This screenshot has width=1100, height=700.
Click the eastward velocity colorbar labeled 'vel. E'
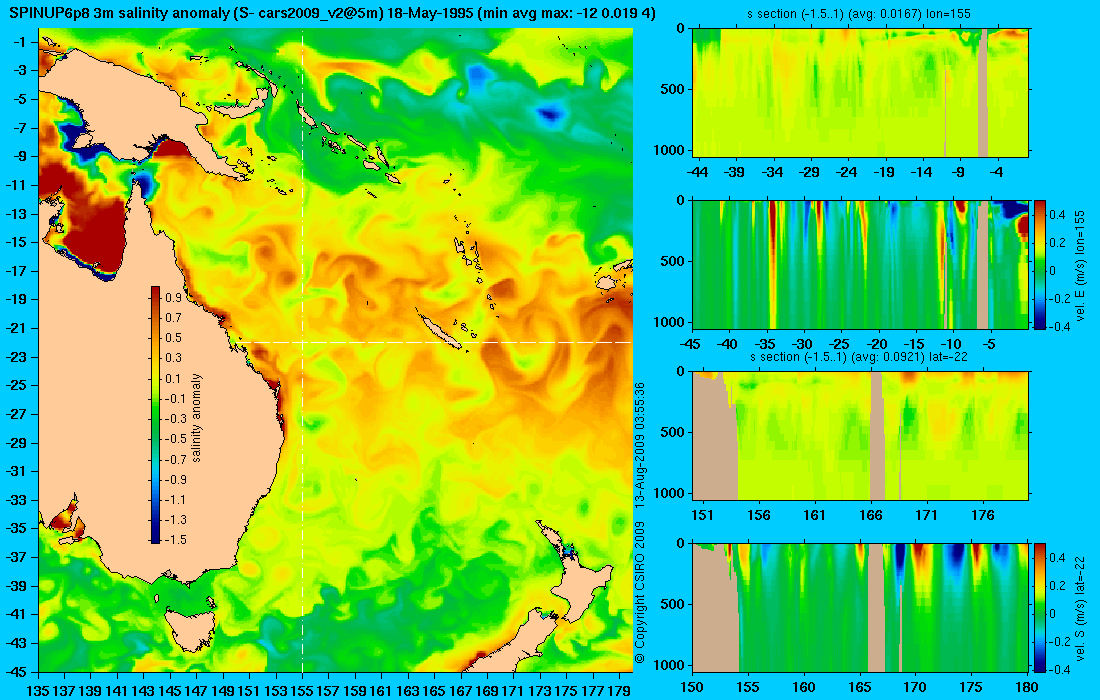(1040, 264)
